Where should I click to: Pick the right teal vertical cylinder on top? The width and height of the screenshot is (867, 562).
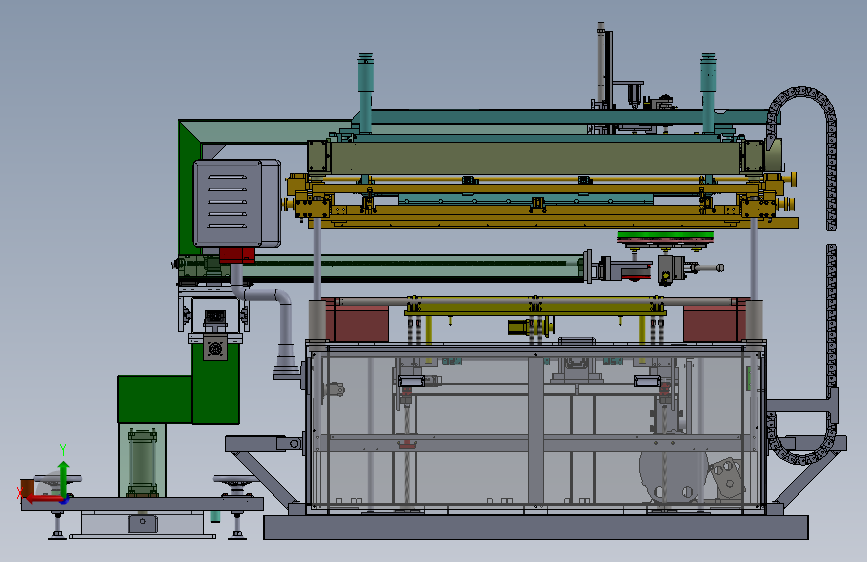coord(708,93)
